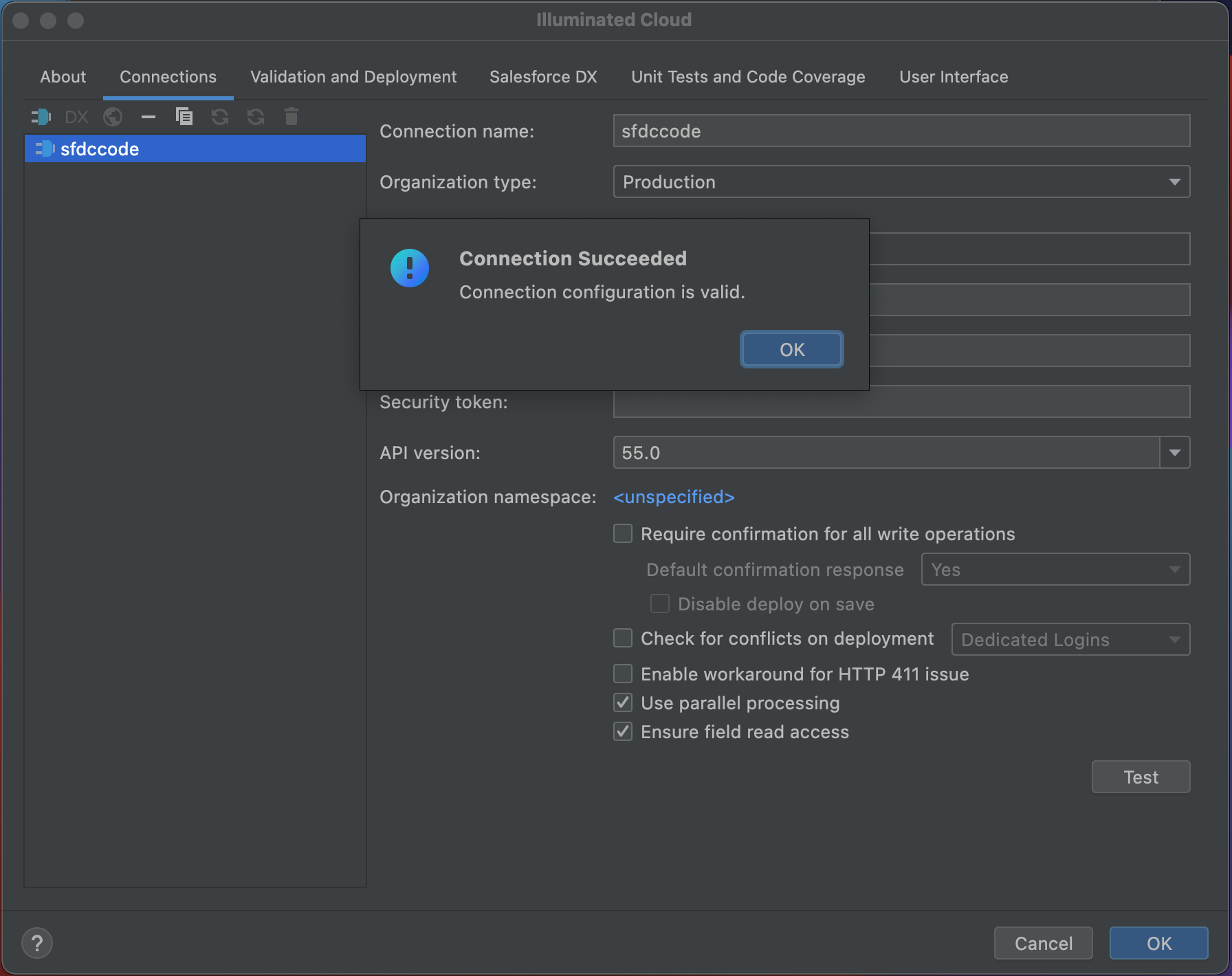Toggle Require confirmation for all write operations
Image resolution: width=1232 pixels, height=976 pixels.
click(x=623, y=533)
